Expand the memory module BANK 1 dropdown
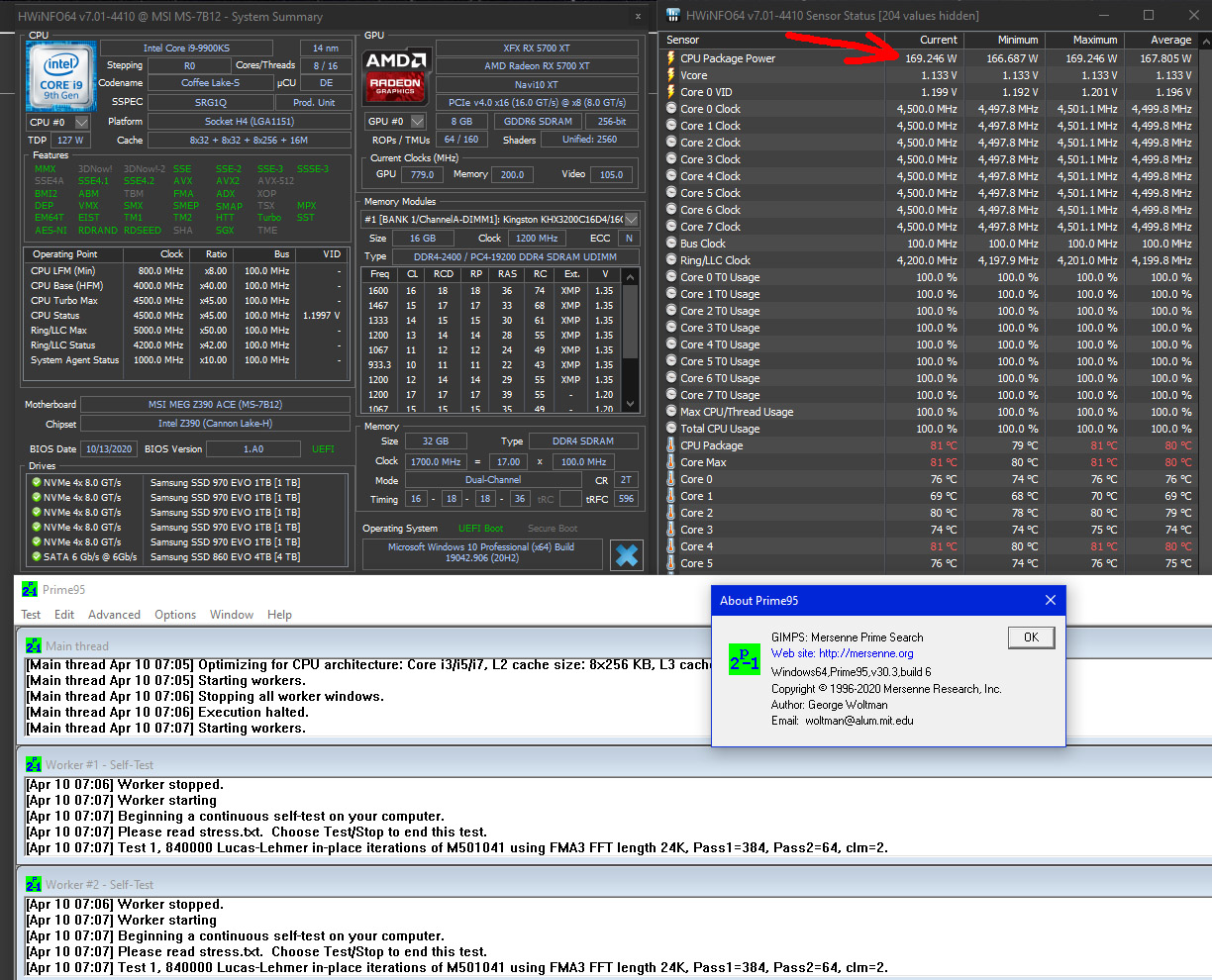This screenshot has height=980, width=1212. [631, 219]
